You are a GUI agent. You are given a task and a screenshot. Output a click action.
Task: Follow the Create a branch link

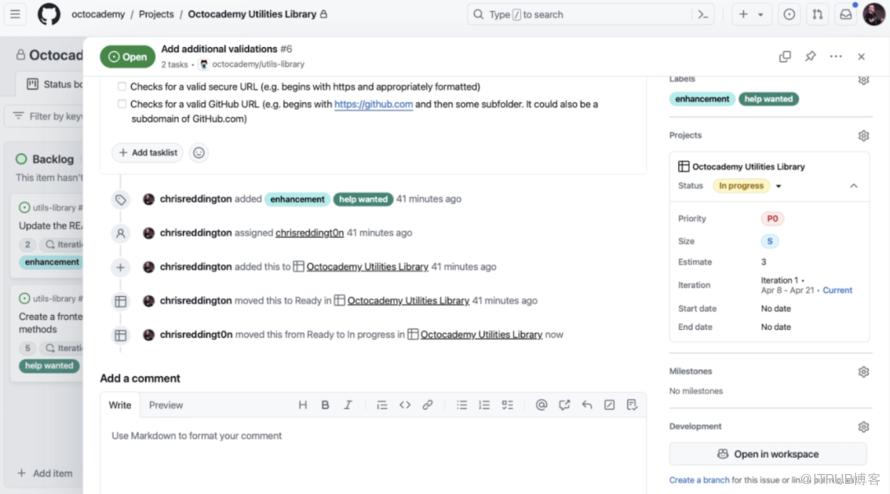(x=699, y=480)
